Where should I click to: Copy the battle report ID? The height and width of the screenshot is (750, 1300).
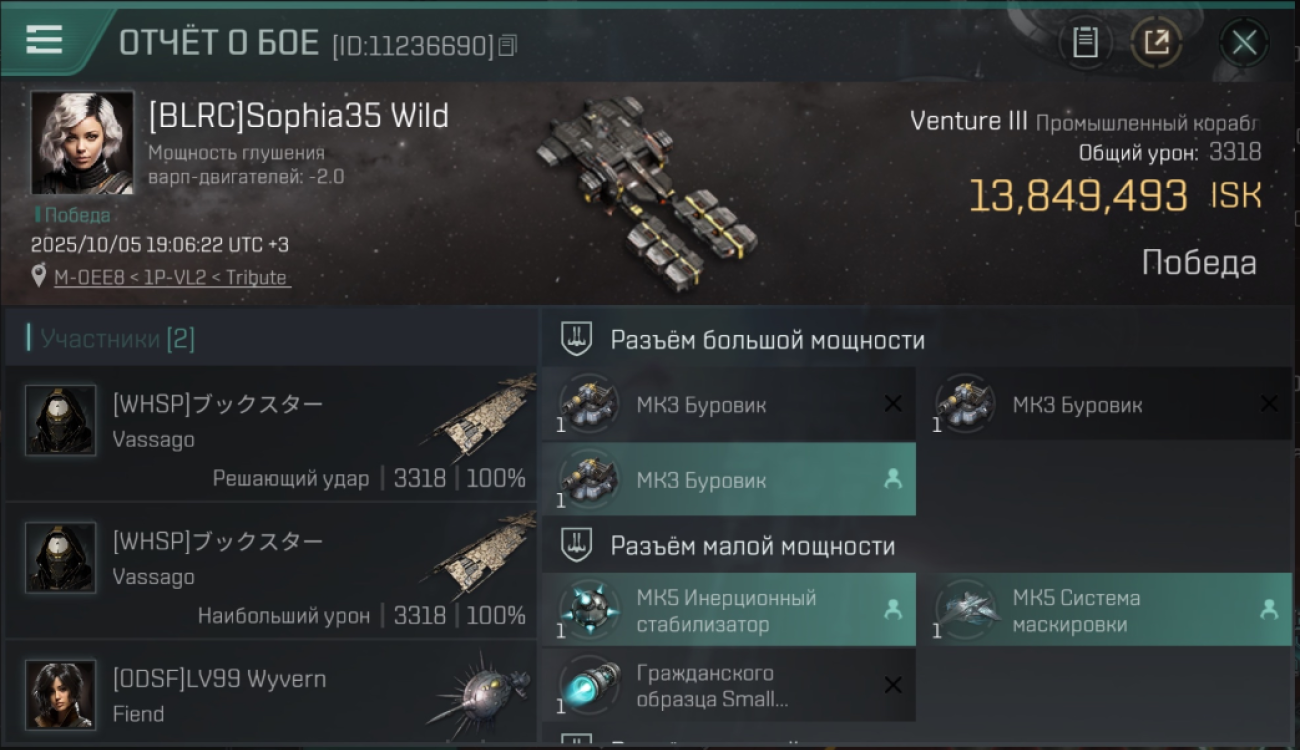click(508, 45)
